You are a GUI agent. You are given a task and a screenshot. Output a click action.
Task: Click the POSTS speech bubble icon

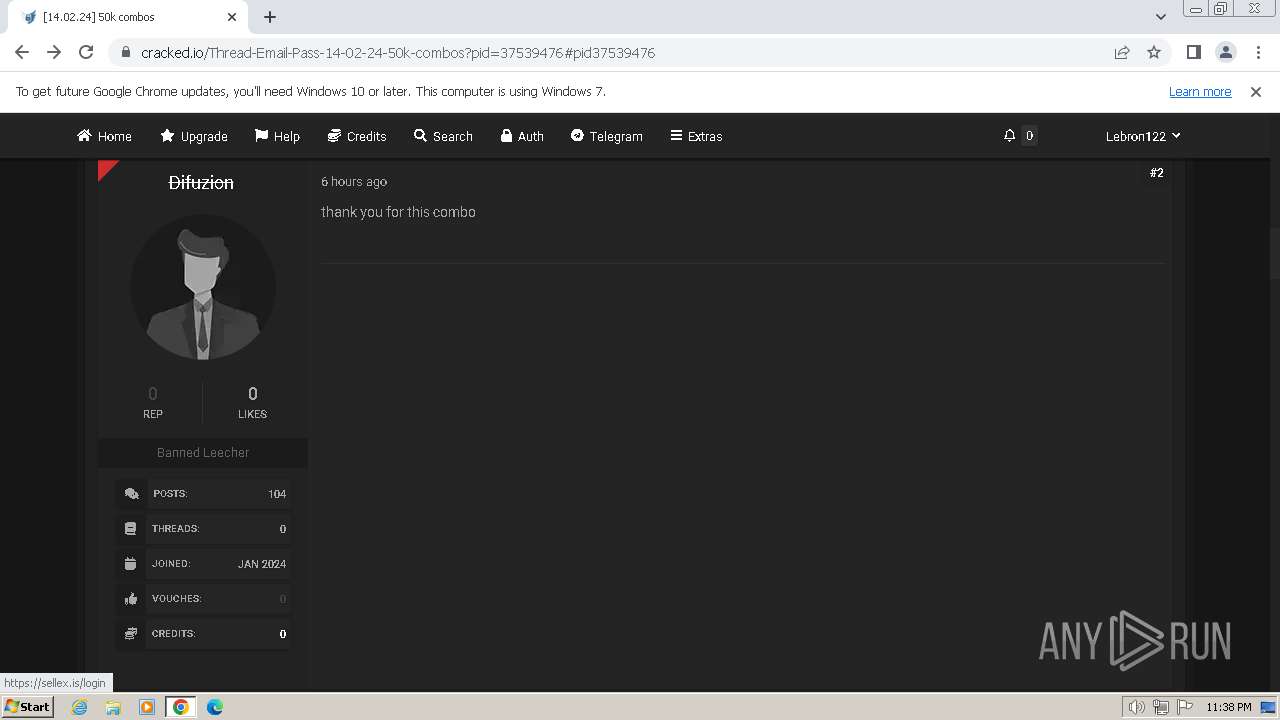[x=131, y=494]
